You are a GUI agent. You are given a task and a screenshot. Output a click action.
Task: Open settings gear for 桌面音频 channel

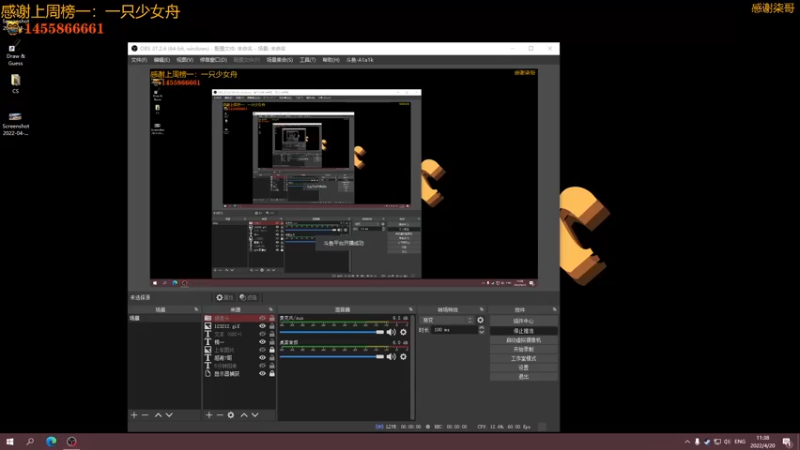404,357
